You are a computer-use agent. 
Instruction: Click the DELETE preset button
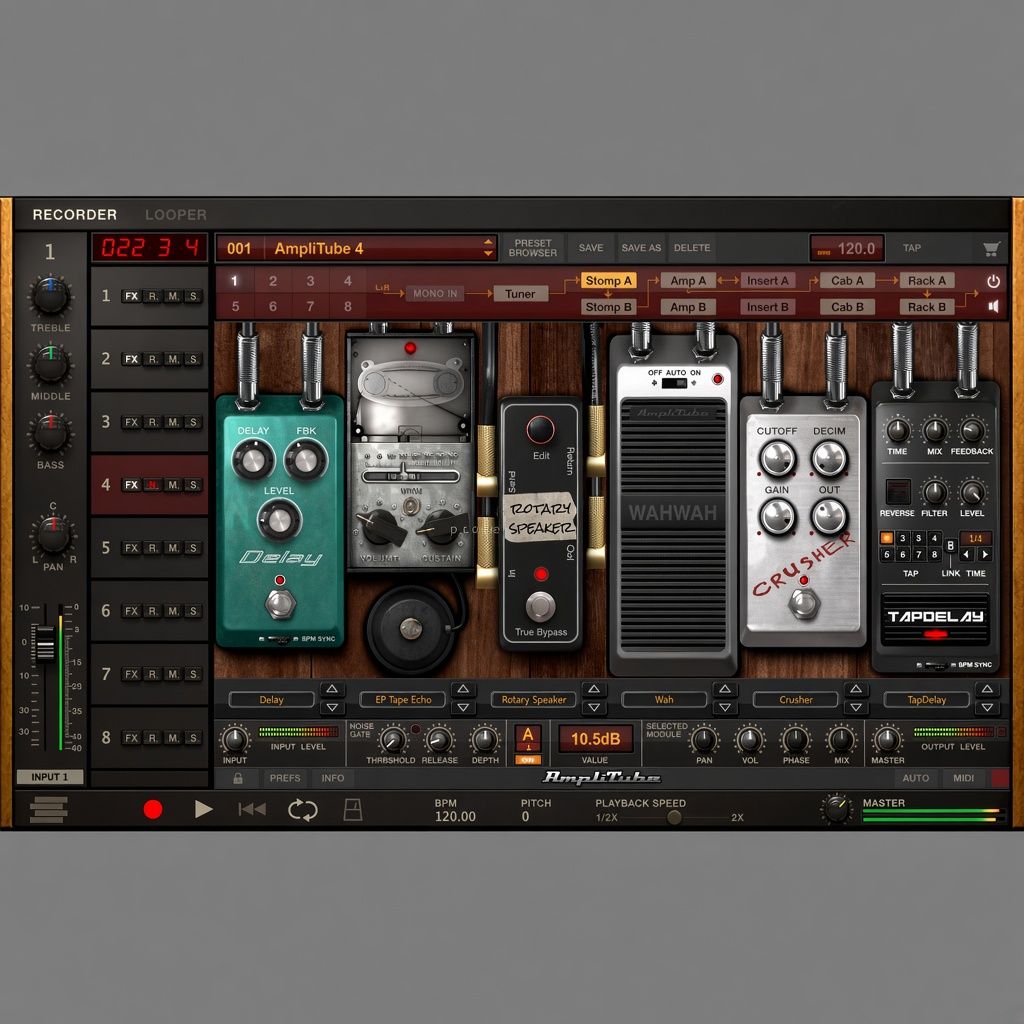coord(692,248)
